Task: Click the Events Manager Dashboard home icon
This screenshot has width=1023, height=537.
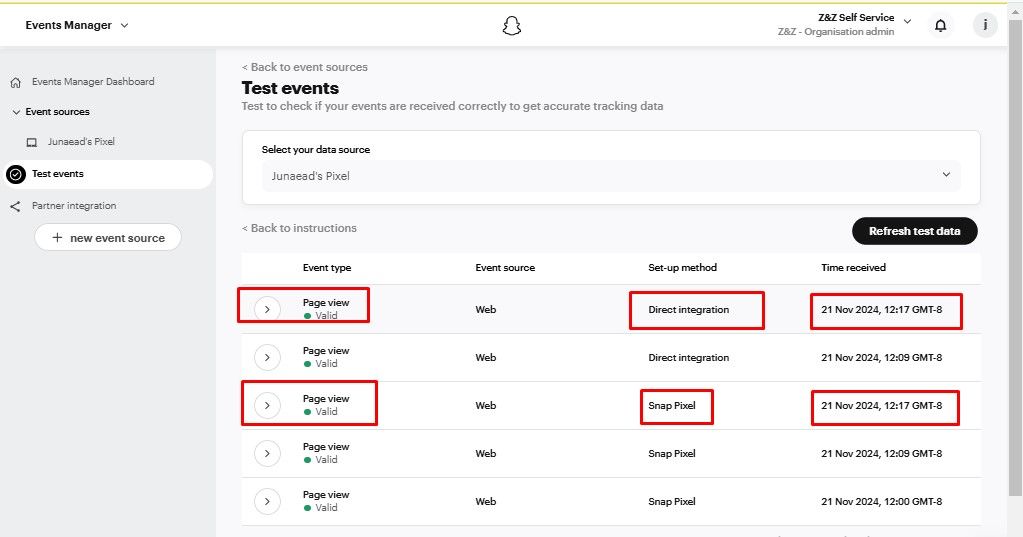Action: (16, 82)
